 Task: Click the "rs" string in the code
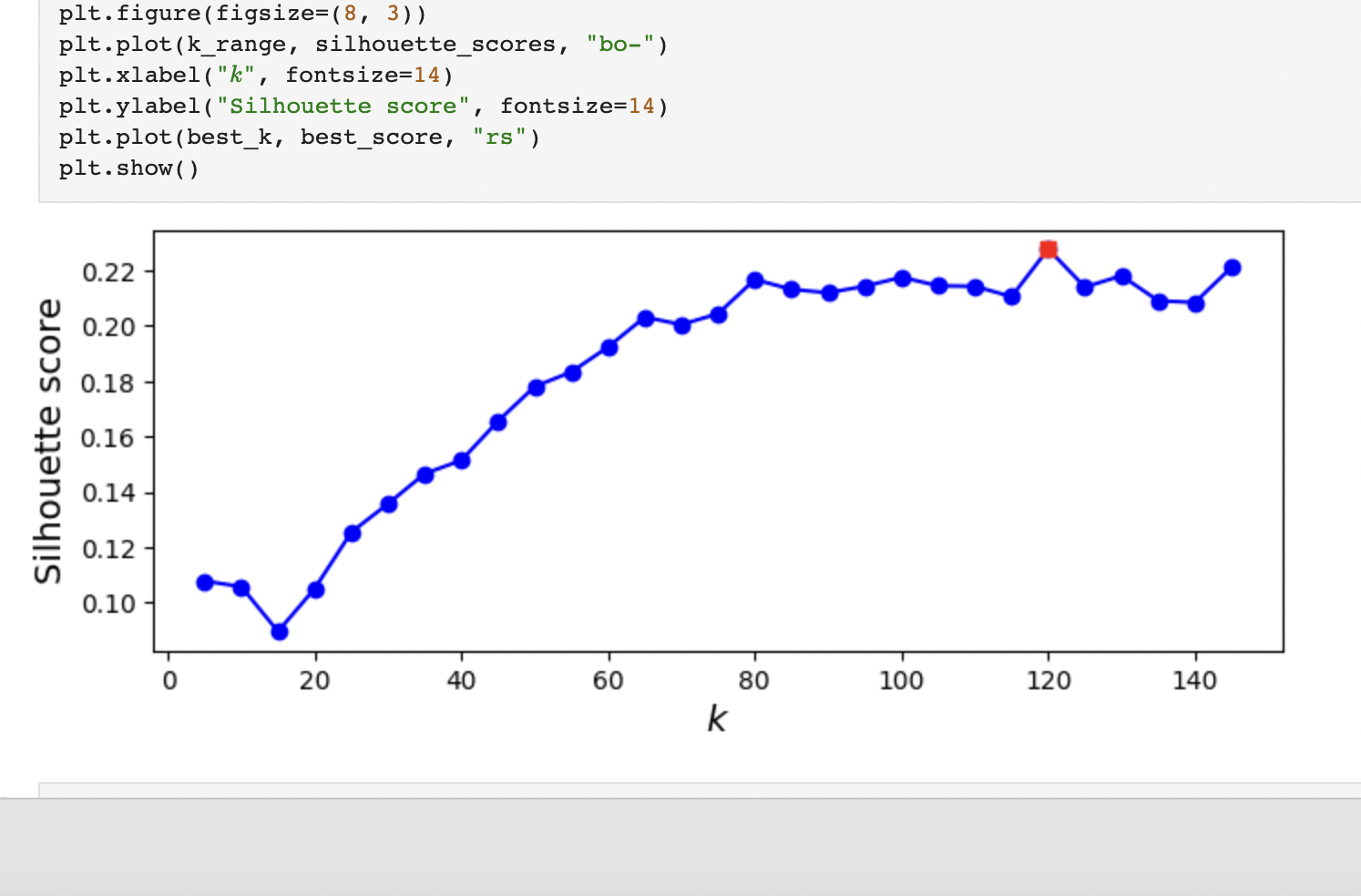tap(499, 137)
